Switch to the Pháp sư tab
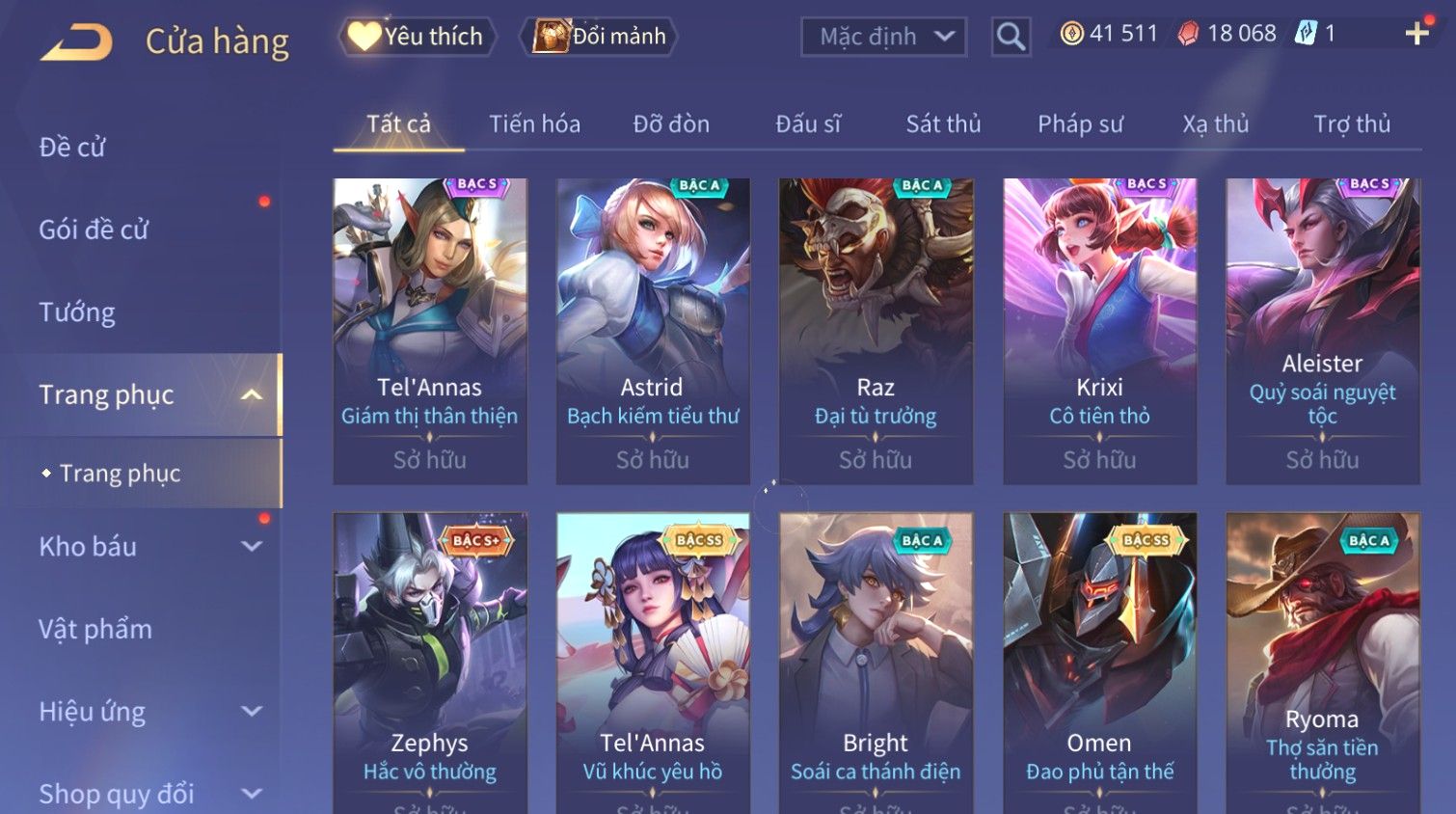 click(1080, 123)
